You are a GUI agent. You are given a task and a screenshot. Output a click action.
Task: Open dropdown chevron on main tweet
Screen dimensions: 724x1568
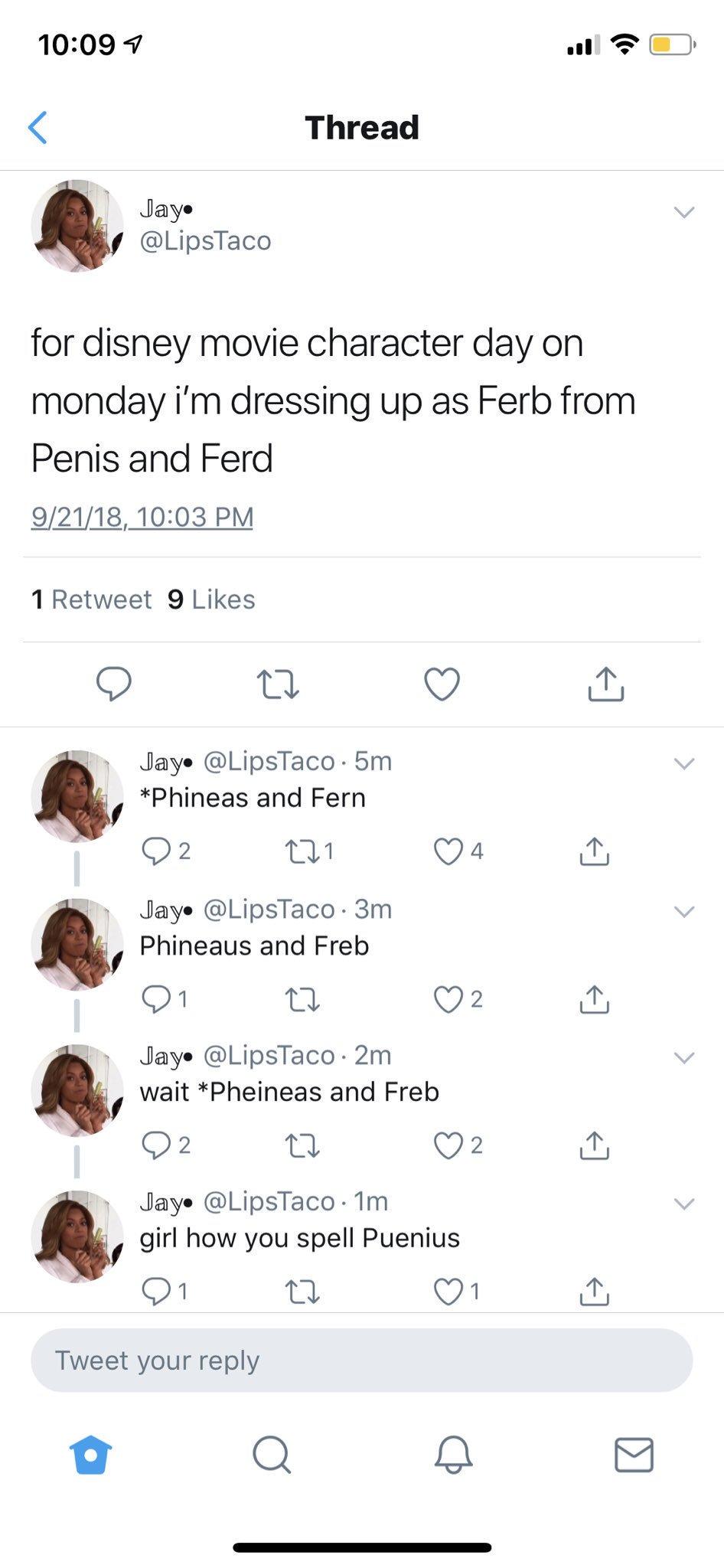[x=683, y=212]
